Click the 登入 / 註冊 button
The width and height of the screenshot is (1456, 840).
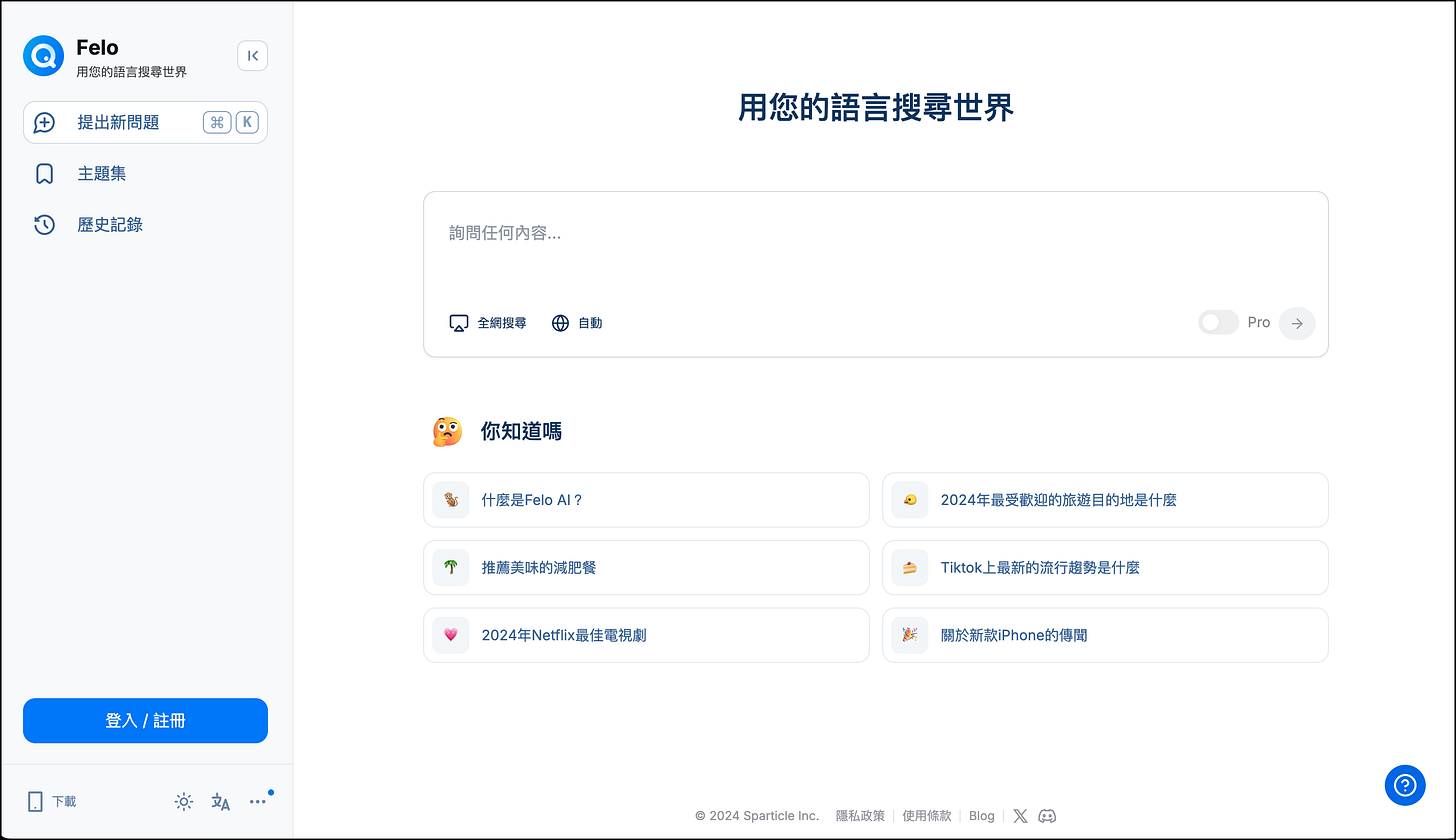pyautogui.click(x=145, y=721)
